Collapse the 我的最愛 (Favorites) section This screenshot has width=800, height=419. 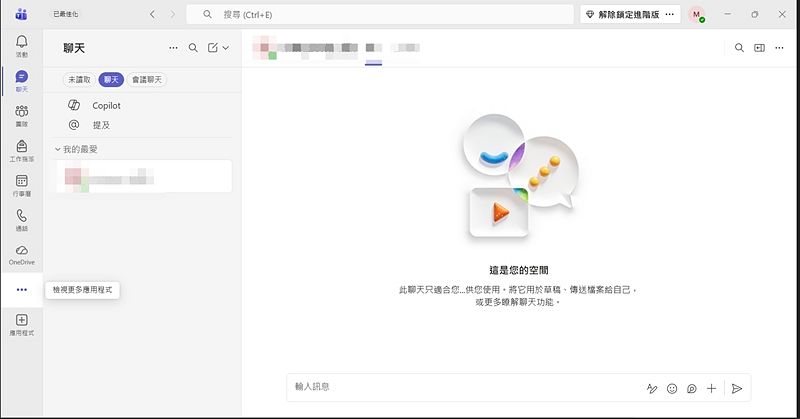coord(57,149)
